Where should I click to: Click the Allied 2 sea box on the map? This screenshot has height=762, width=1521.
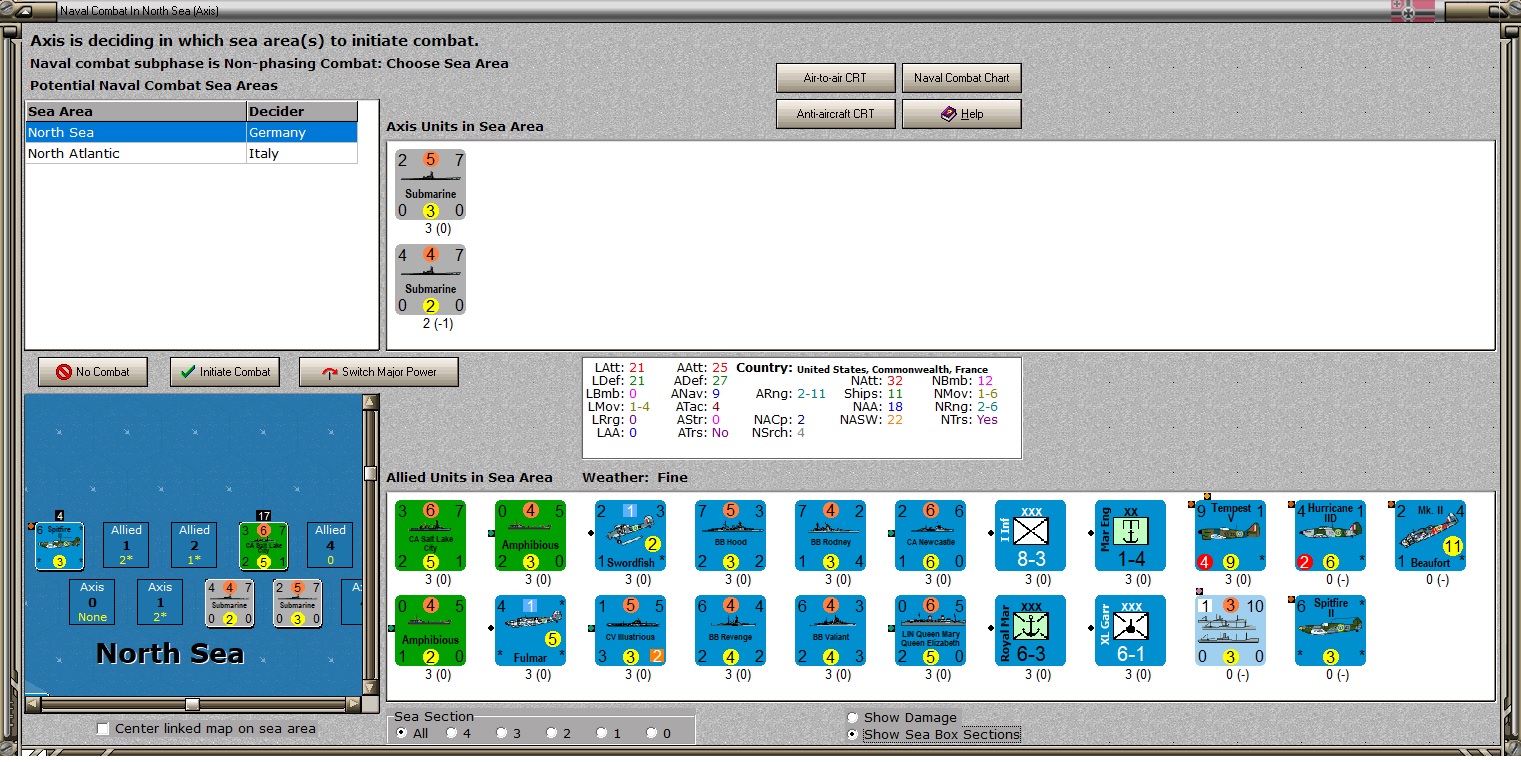click(195, 545)
